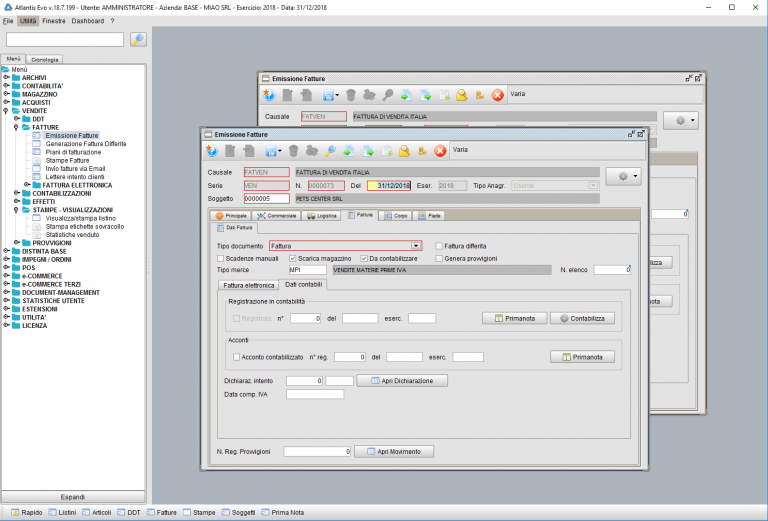Open gear settings dropdown in back window
Viewport: 768px width, 521px height.
click(681, 120)
